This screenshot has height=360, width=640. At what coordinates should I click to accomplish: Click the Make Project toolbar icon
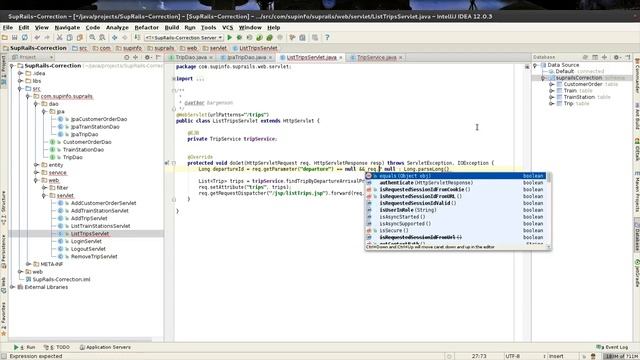click(138, 38)
